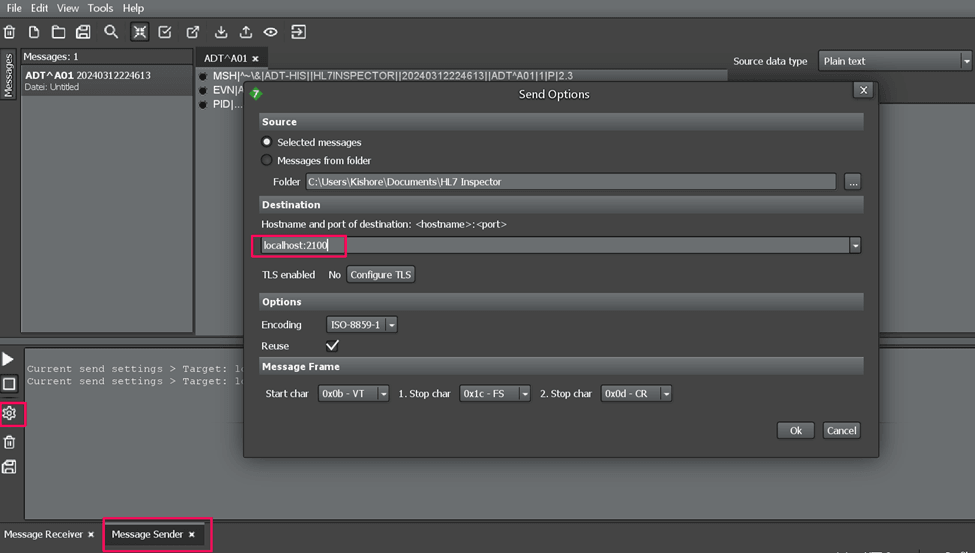Clear the sender log with its trash icon
Viewport: 975px width, 553px height.
9,442
